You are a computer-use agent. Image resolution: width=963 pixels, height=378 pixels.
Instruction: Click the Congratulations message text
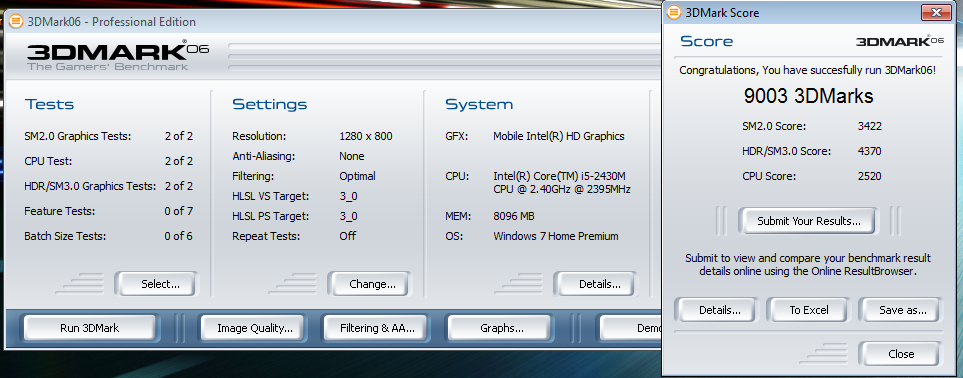pos(808,71)
